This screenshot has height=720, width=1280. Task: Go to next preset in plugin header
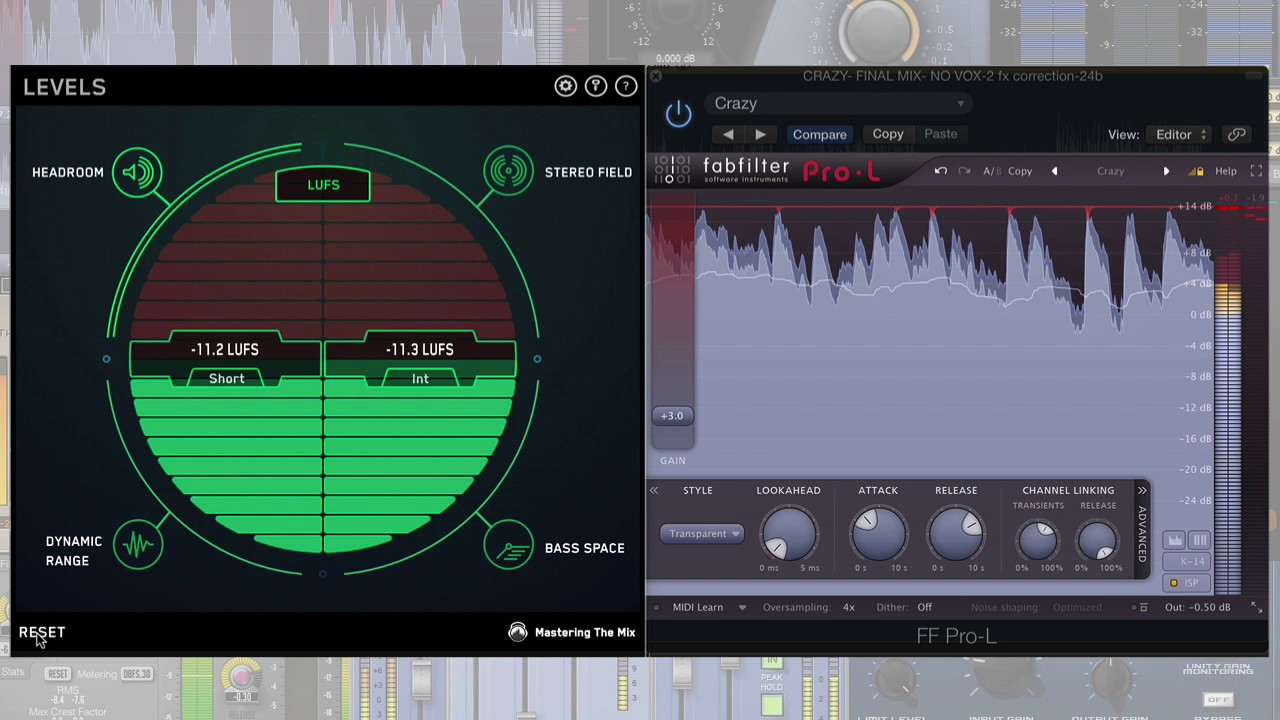tap(761, 134)
